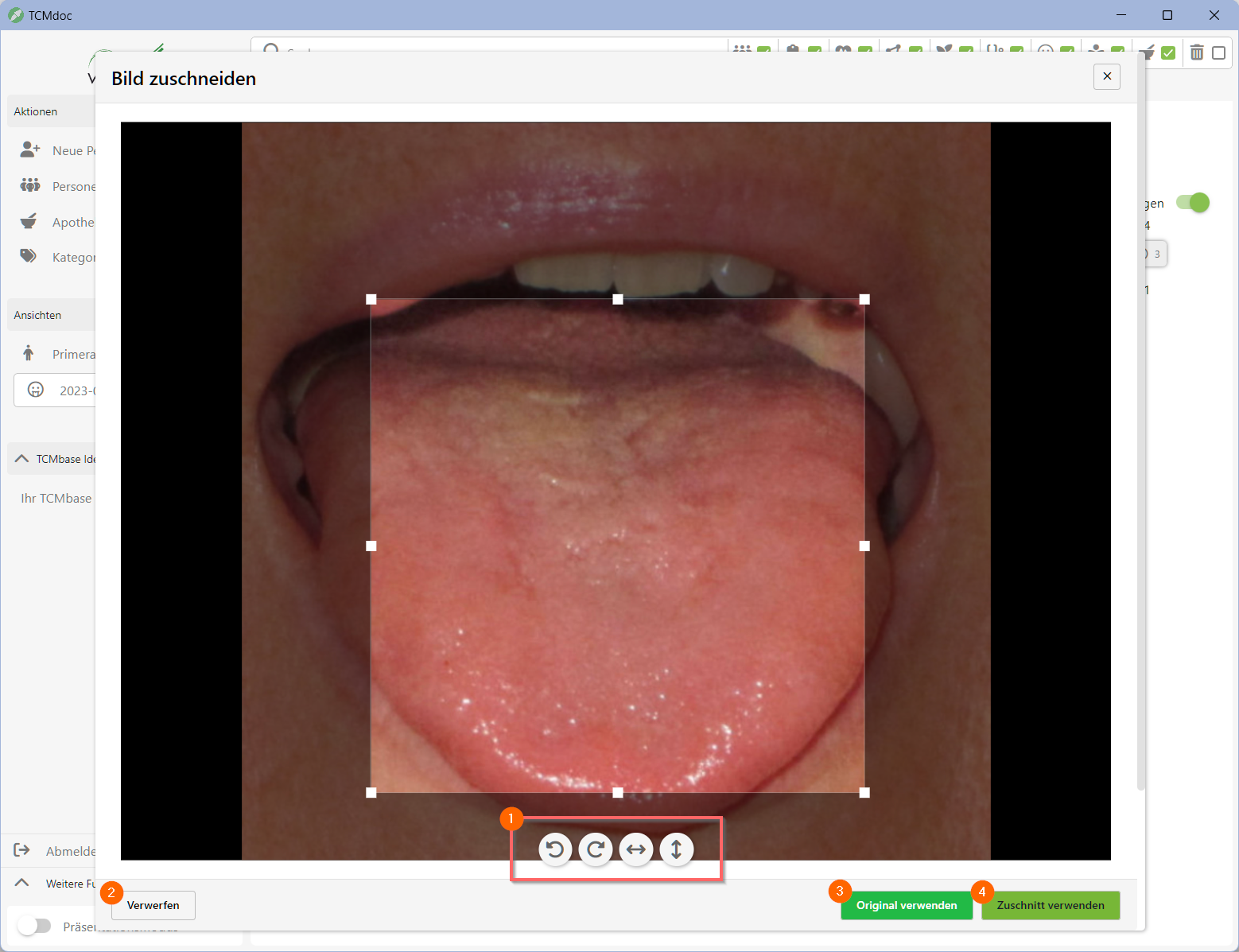Turn off the green toggle on right panel
This screenshot has width=1239, height=952.
click(1192, 203)
